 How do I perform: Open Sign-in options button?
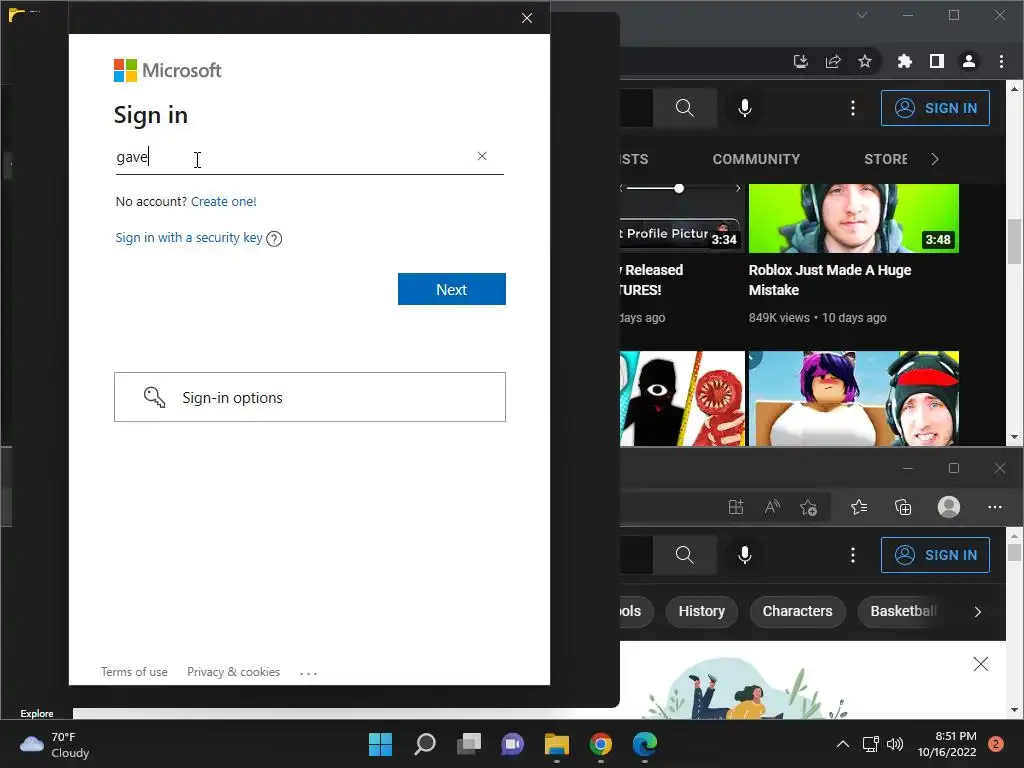[310, 397]
